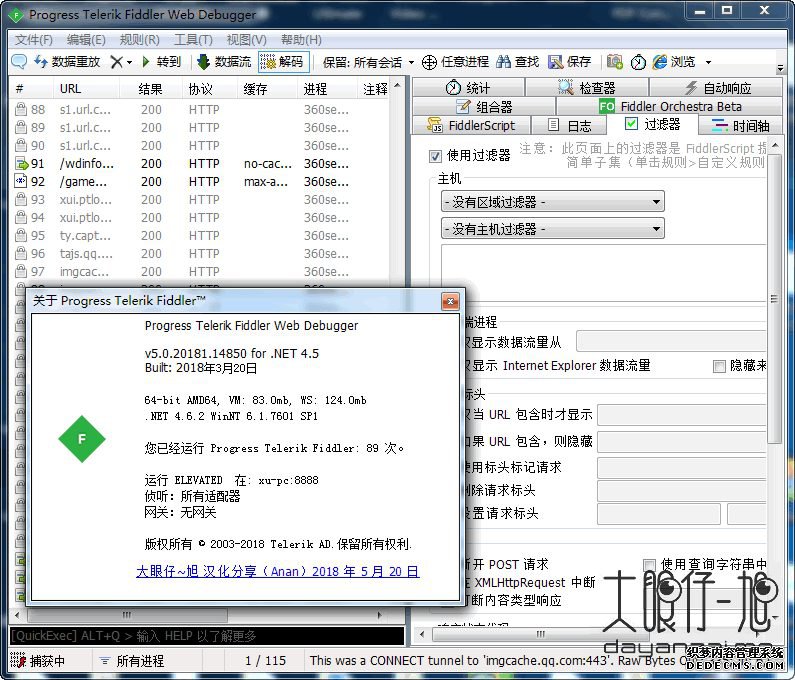Click the comment bubble toolbar icon
The width and height of the screenshot is (795, 680).
click(x=19, y=61)
